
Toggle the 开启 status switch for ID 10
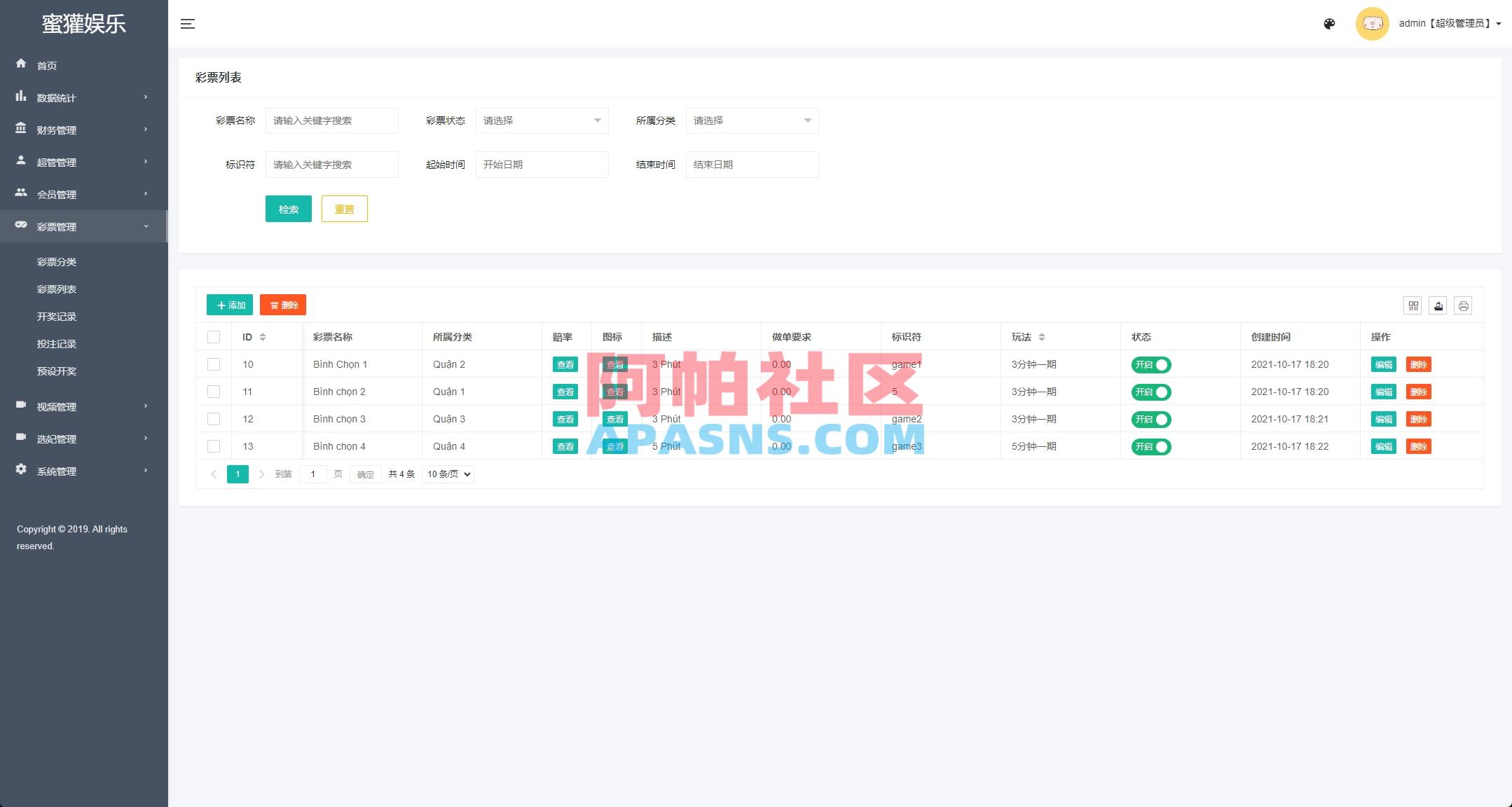coord(1150,364)
